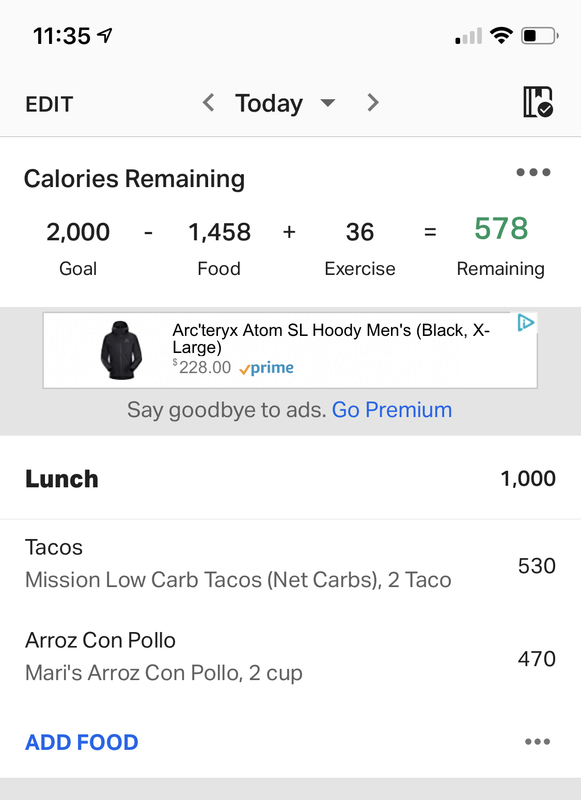Go to next day arrow
The height and width of the screenshot is (800, 581).
click(373, 103)
